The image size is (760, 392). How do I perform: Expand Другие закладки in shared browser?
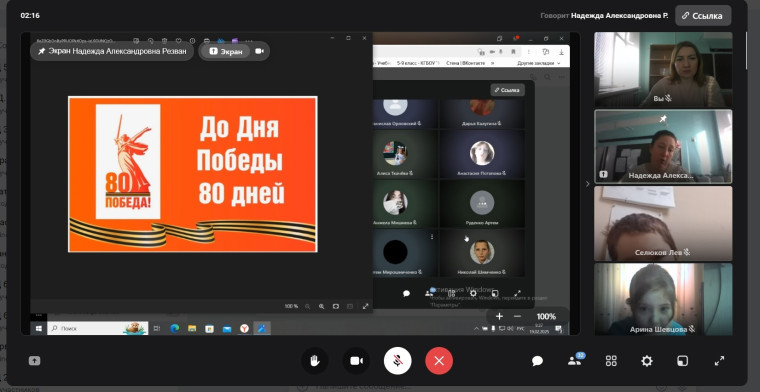click(x=538, y=63)
